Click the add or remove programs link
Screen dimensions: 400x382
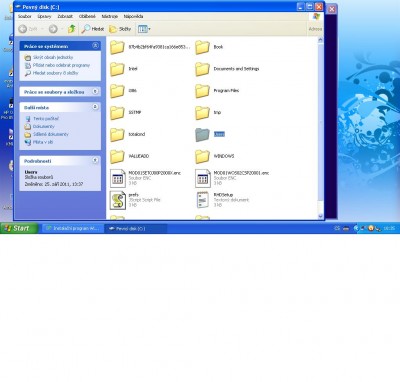point(61,65)
